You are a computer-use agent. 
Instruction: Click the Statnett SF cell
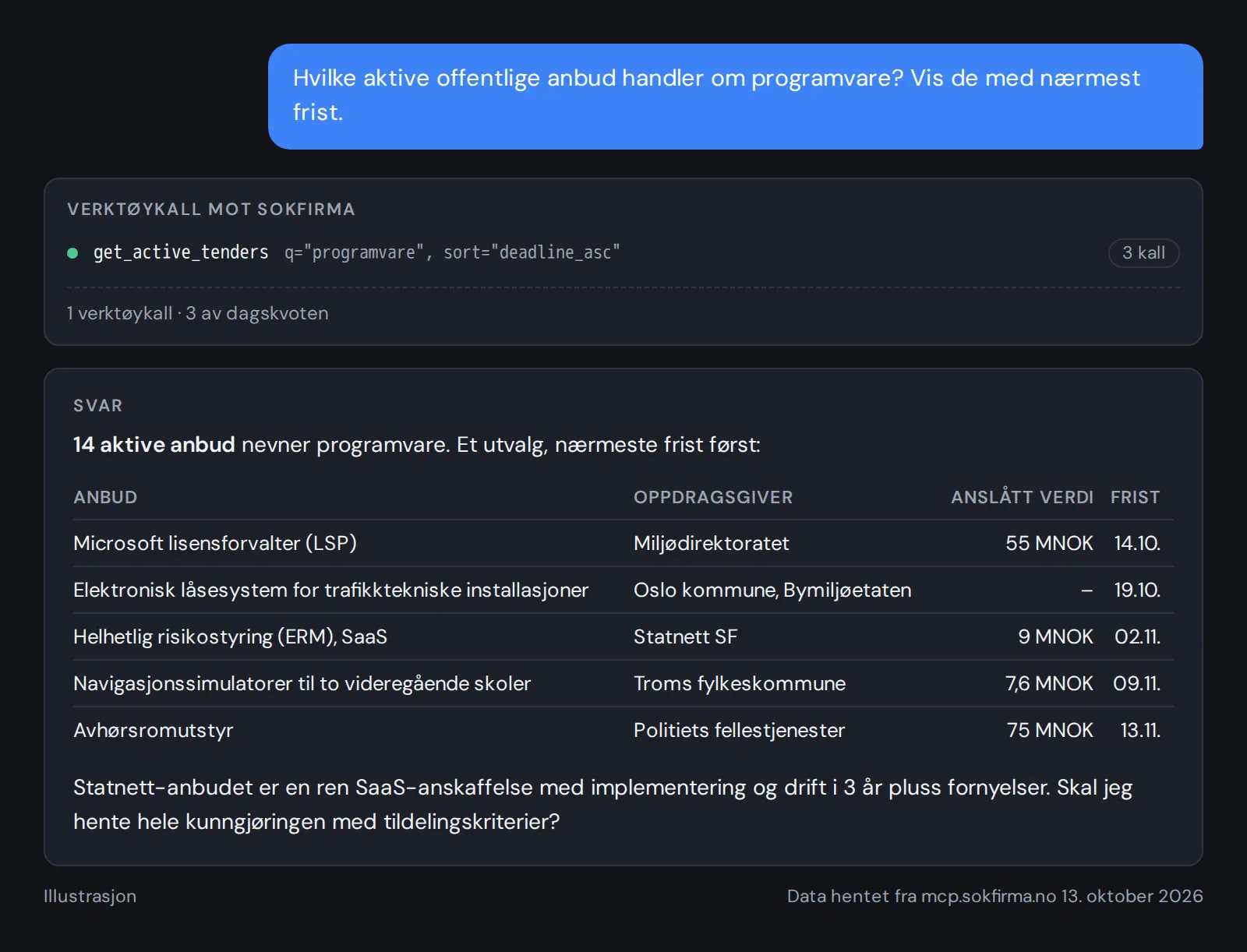(x=685, y=636)
